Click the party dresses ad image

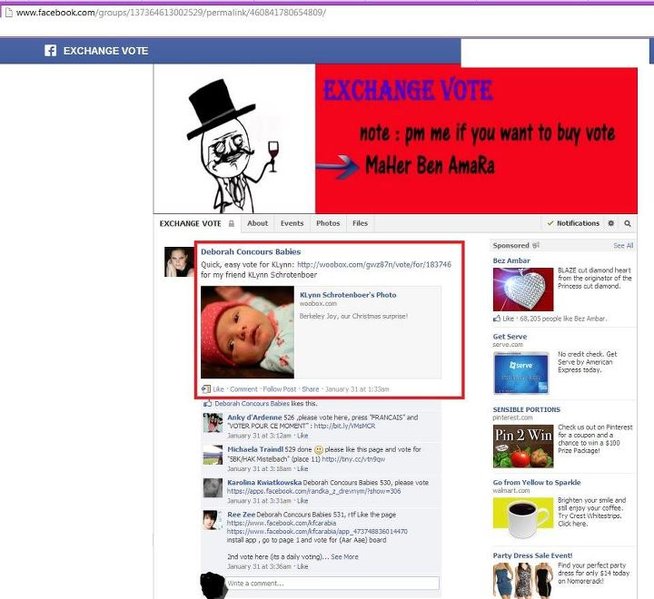pos(523,580)
